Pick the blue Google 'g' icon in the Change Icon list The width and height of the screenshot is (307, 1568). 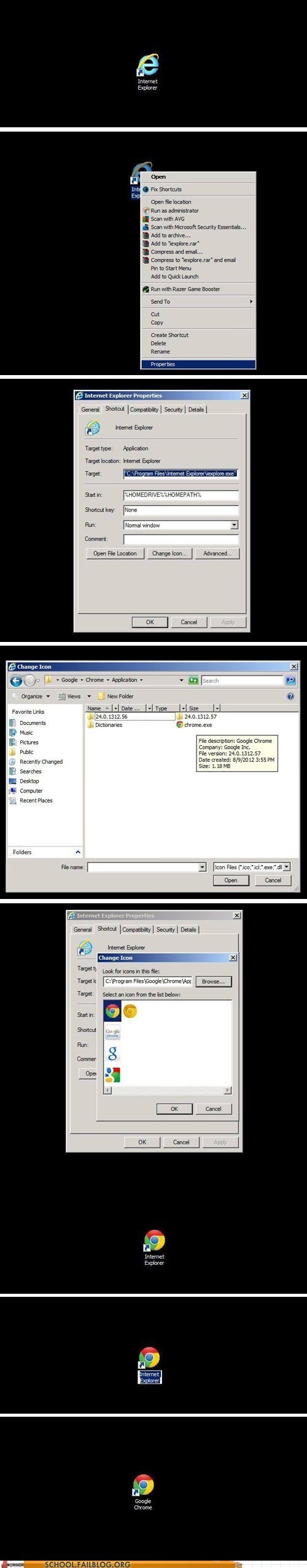click(112, 1053)
